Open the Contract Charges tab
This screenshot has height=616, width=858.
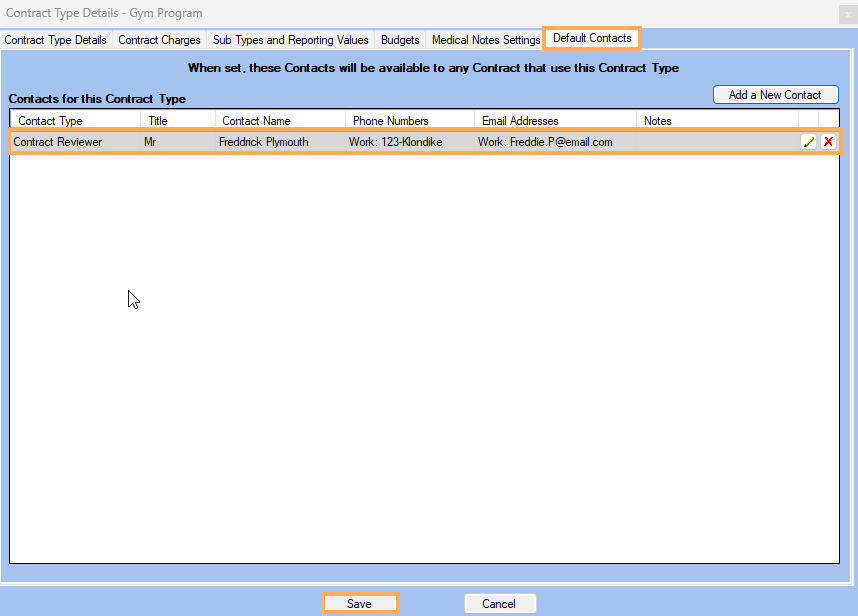tap(159, 39)
